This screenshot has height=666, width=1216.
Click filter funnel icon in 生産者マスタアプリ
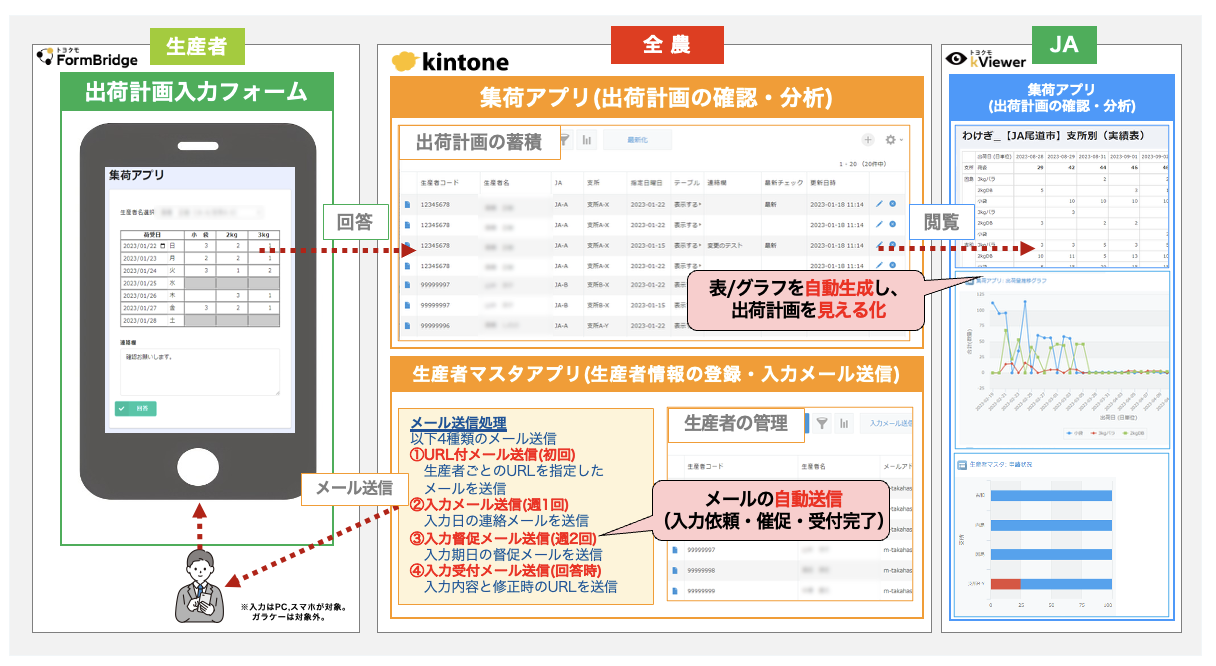[x=822, y=423]
